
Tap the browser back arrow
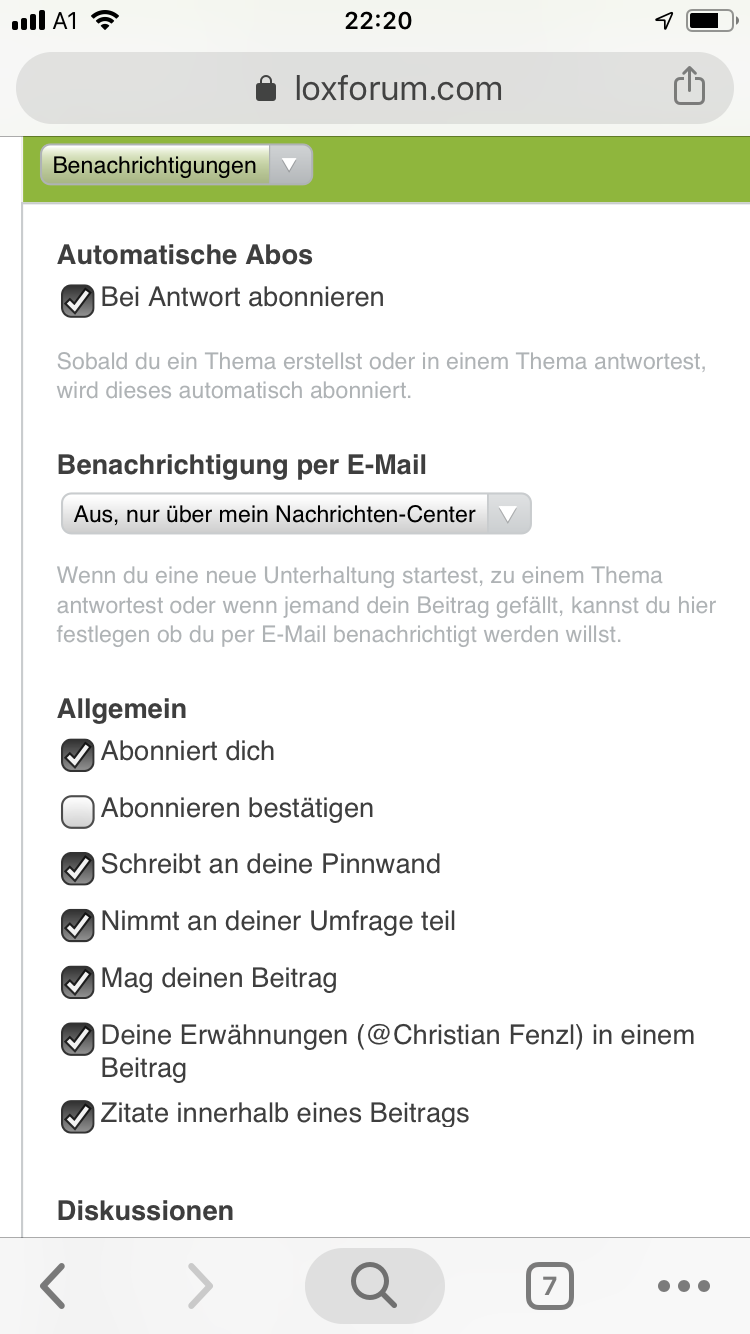tap(54, 1285)
